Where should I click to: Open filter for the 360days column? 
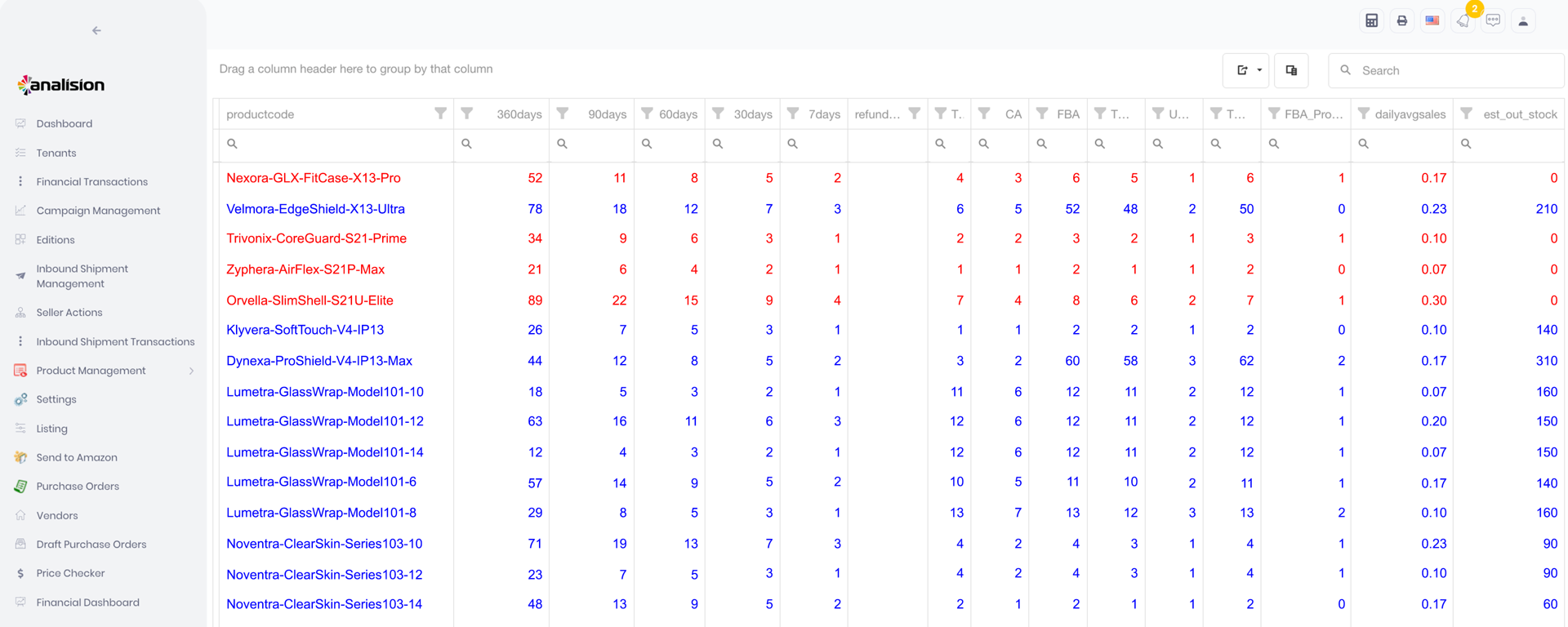[x=467, y=113]
